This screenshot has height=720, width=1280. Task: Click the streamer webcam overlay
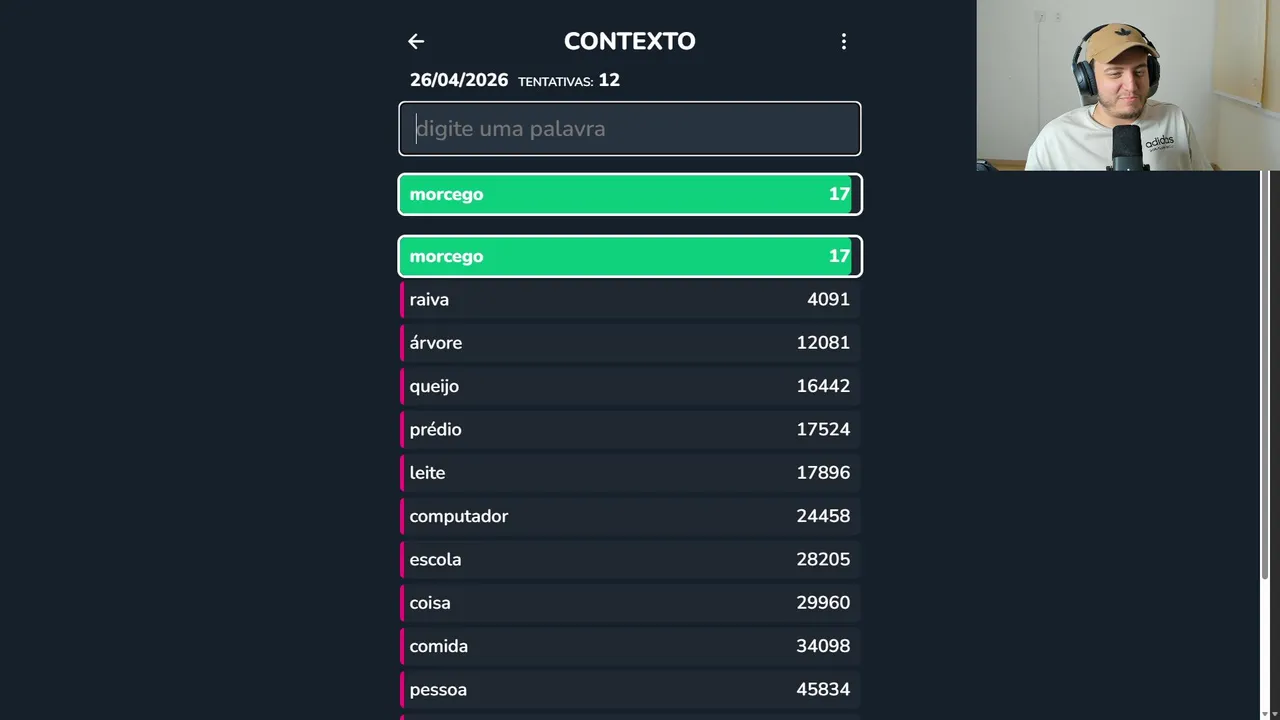1128,85
